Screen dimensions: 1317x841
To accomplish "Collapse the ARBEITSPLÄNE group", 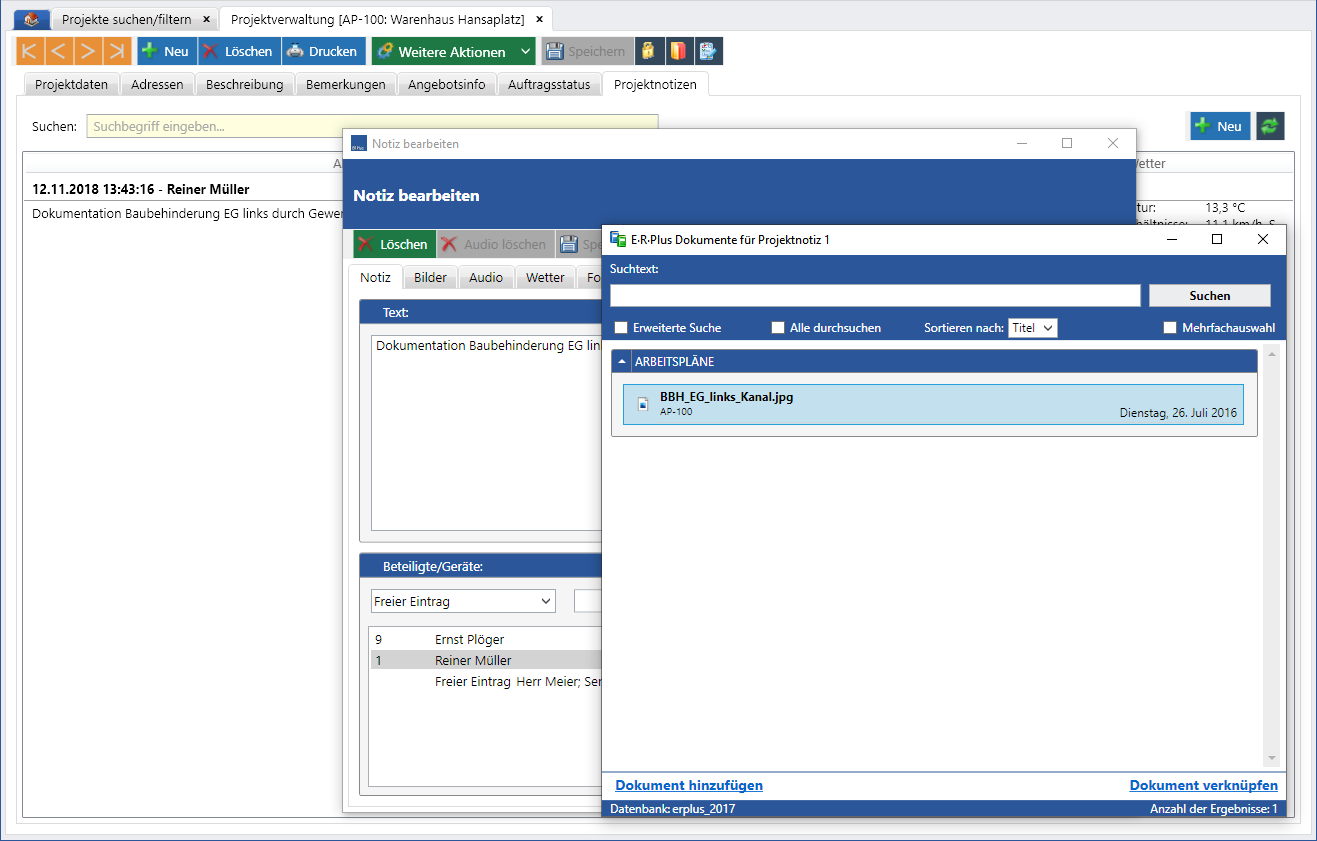I will (622, 362).
